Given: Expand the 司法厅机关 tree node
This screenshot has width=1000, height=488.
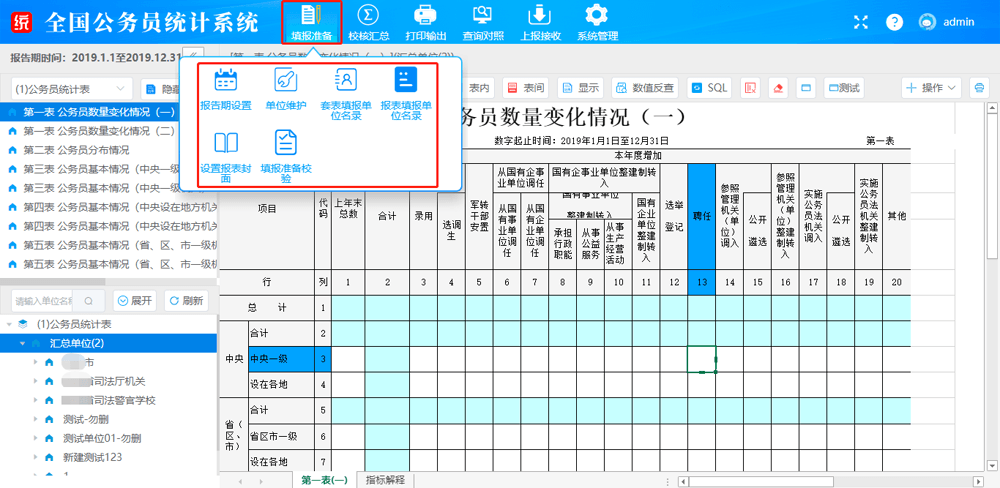Looking at the screenshot, I should [x=35, y=381].
